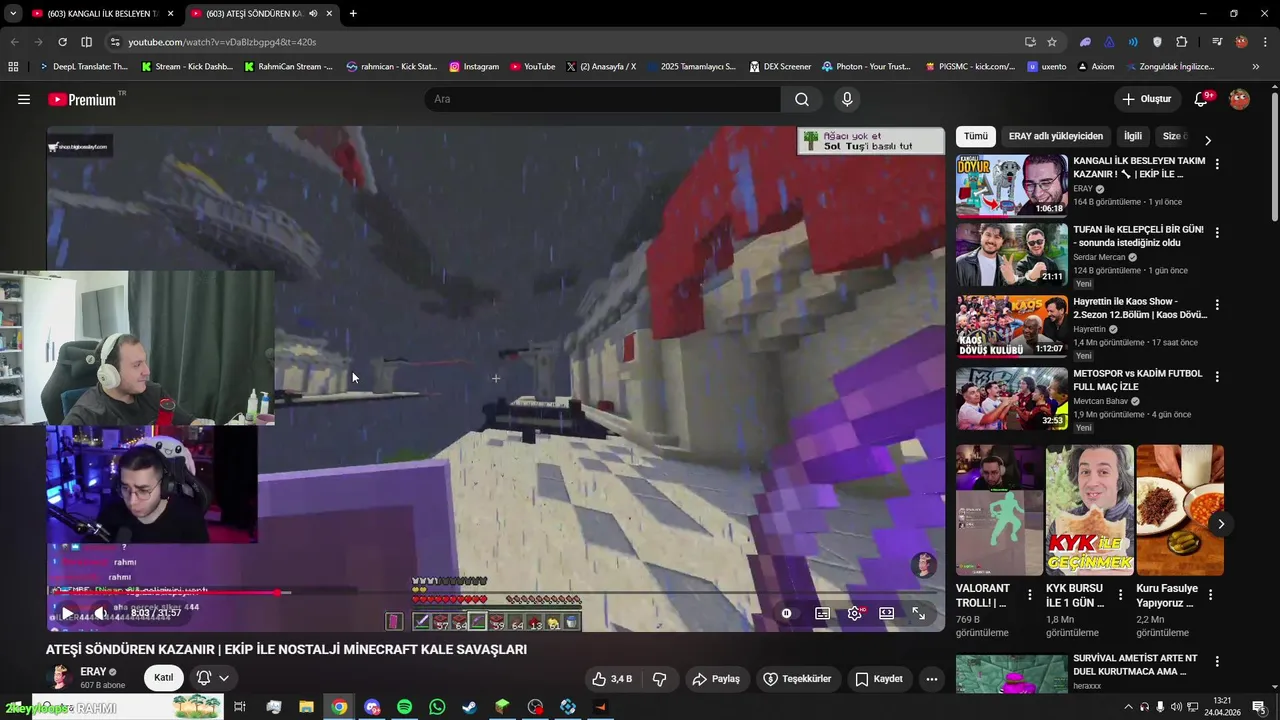Switch to theater mode

(886, 613)
